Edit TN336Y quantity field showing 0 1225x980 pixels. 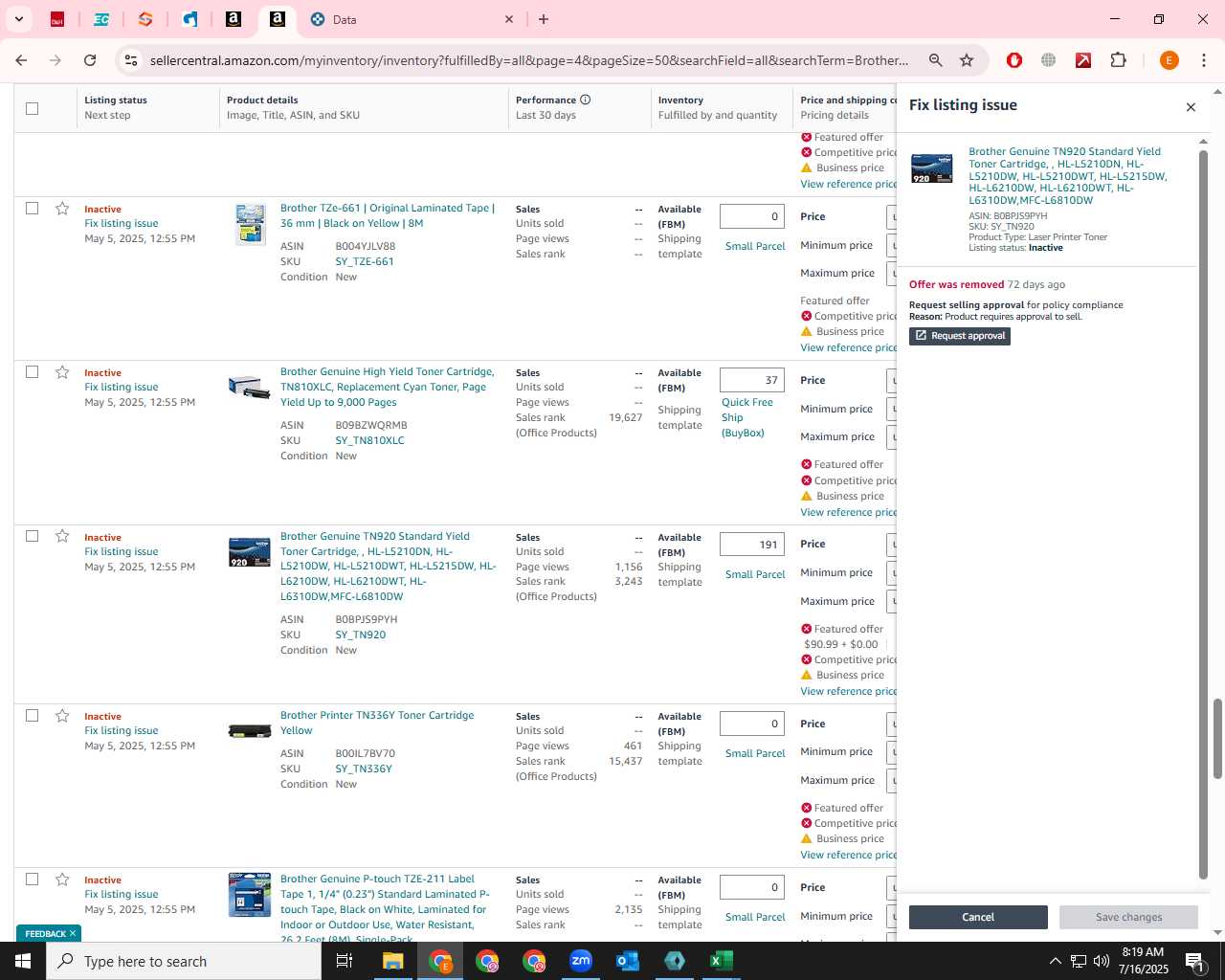[752, 724]
